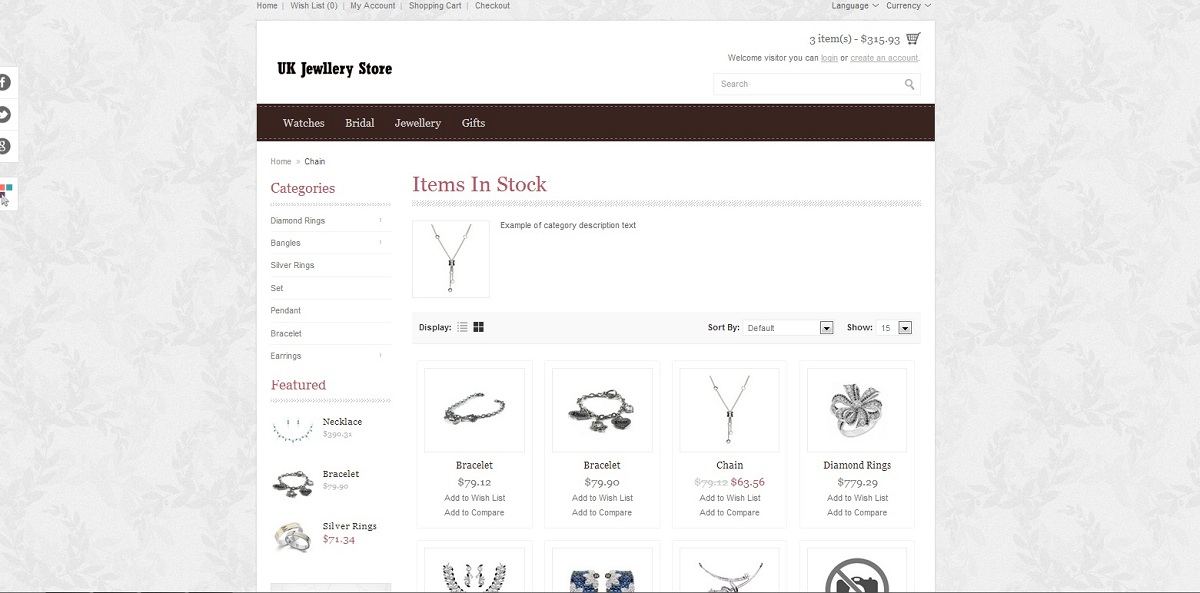1200x593 pixels.
Task: Switch to grid display view
Action: 479,327
